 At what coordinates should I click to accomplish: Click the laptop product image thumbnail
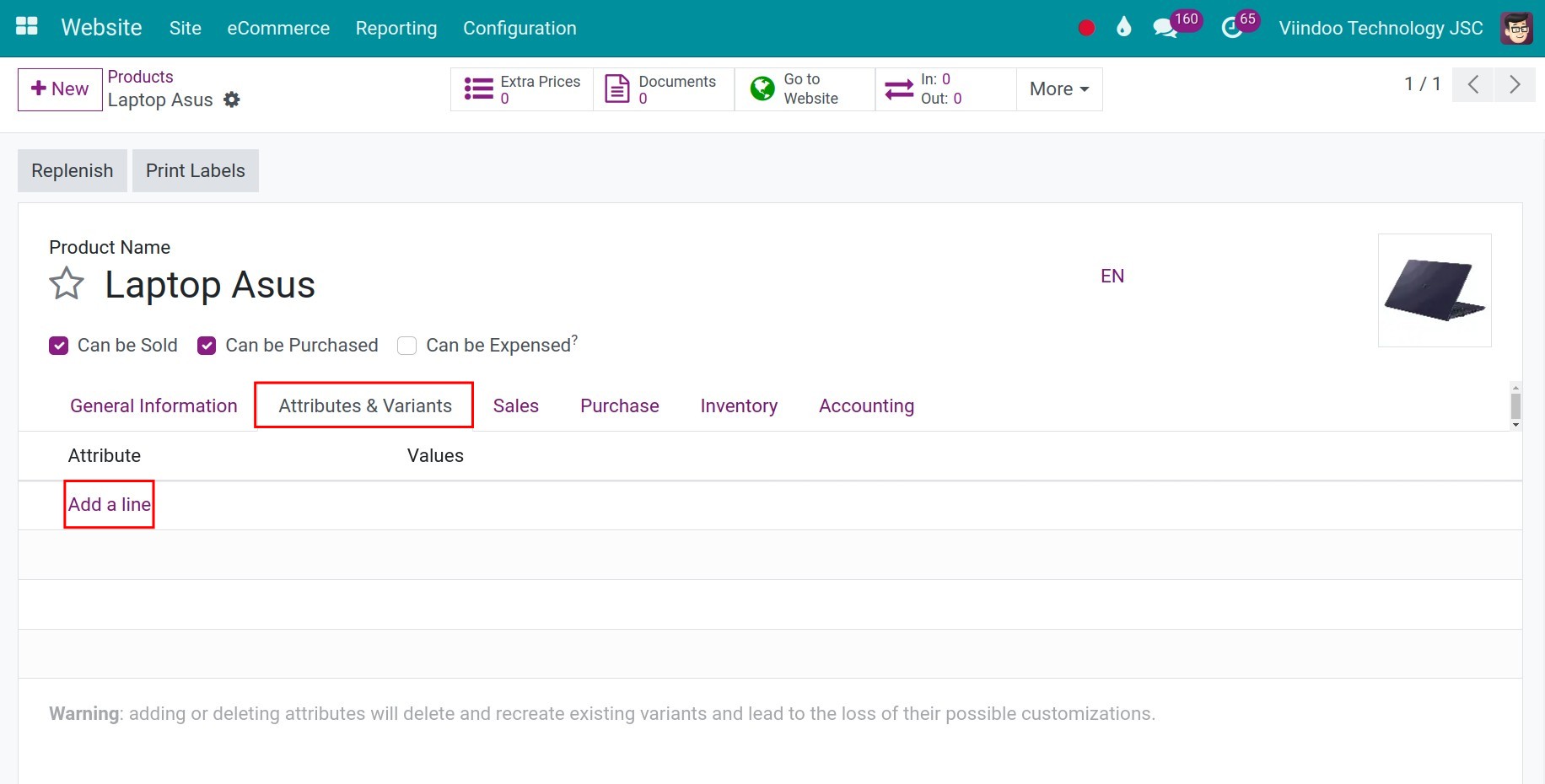click(x=1434, y=290)
